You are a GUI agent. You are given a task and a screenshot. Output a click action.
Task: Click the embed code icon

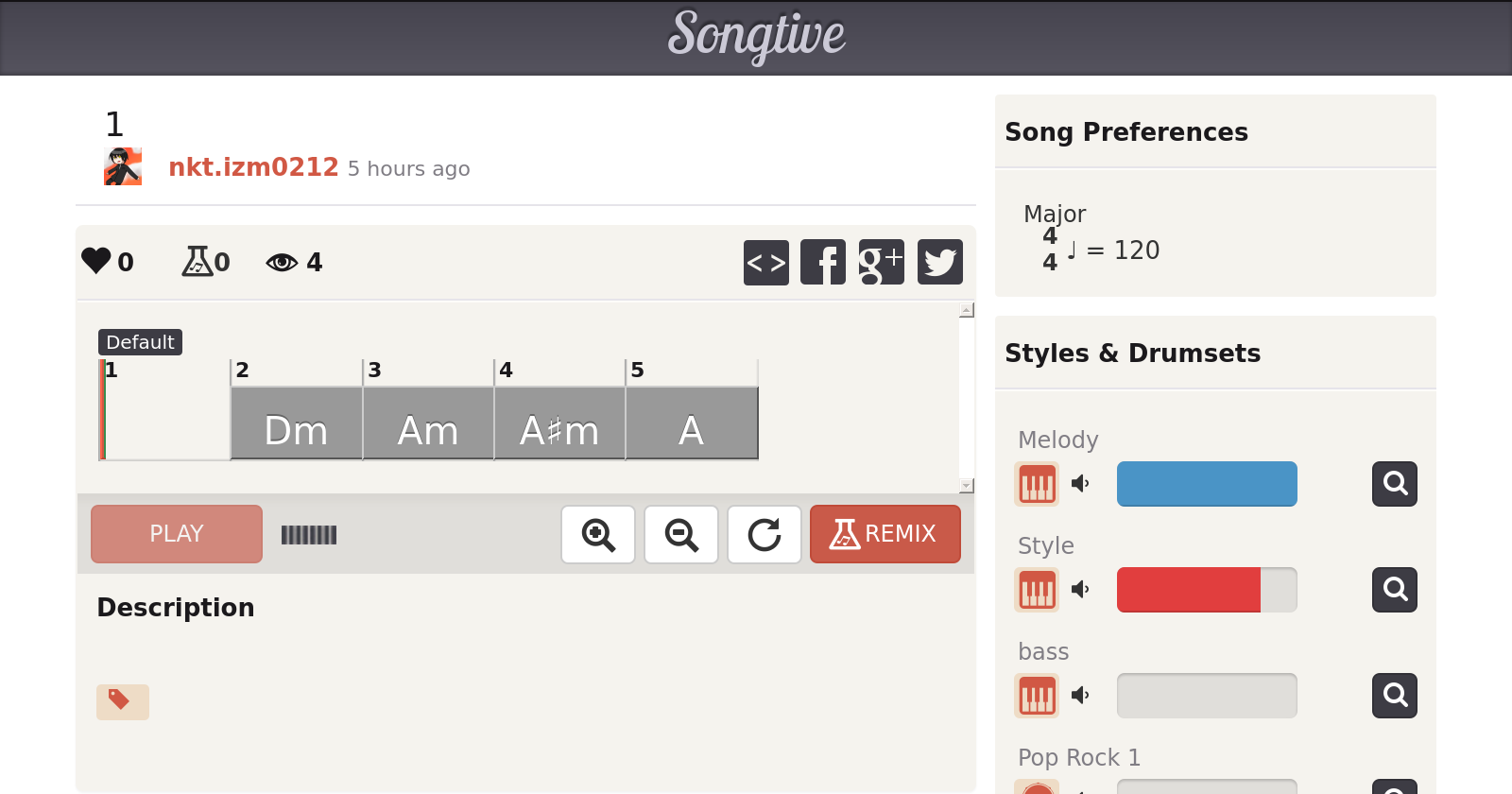[765, 263]
